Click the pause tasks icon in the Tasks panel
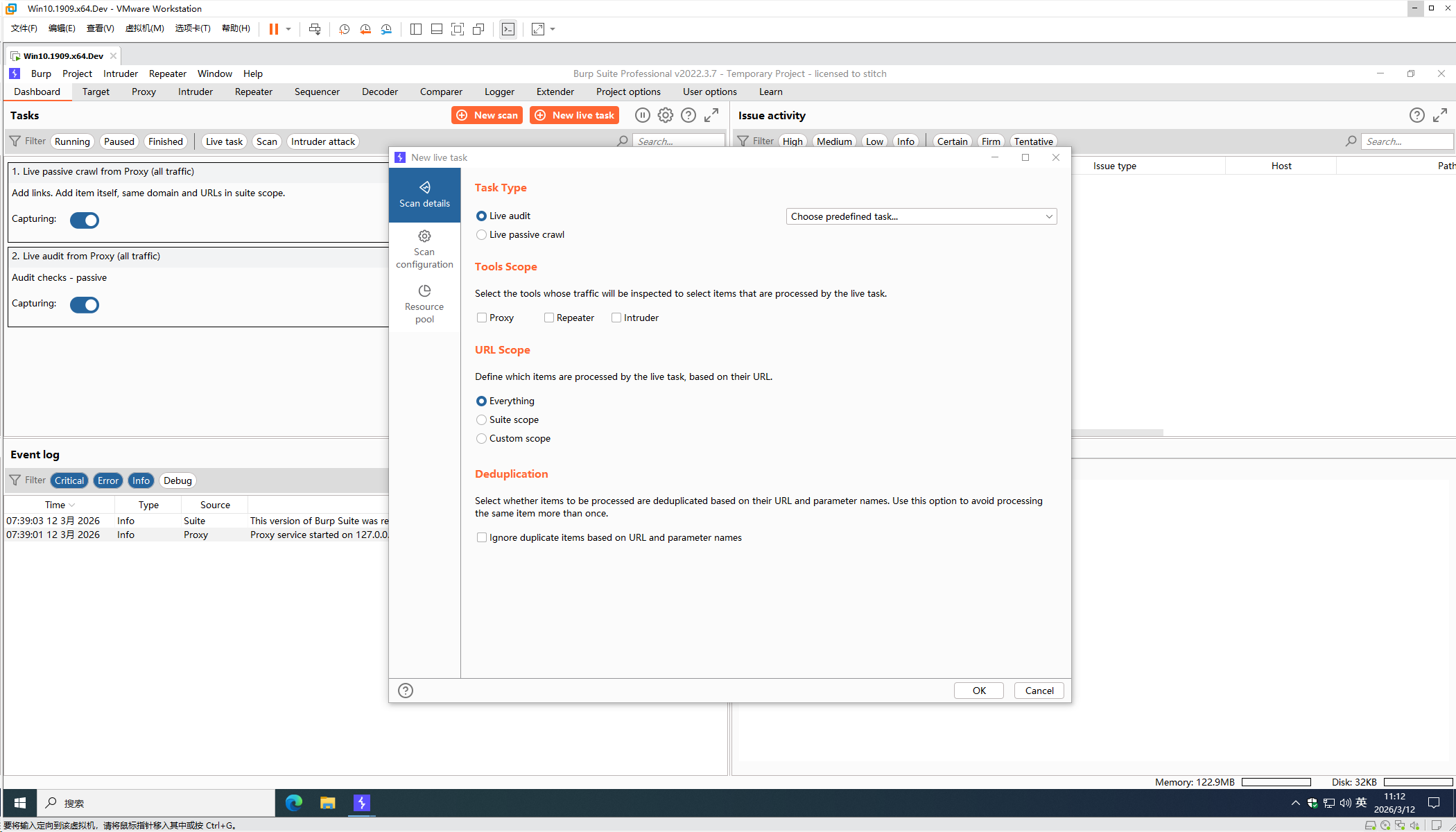 [642, 115]
